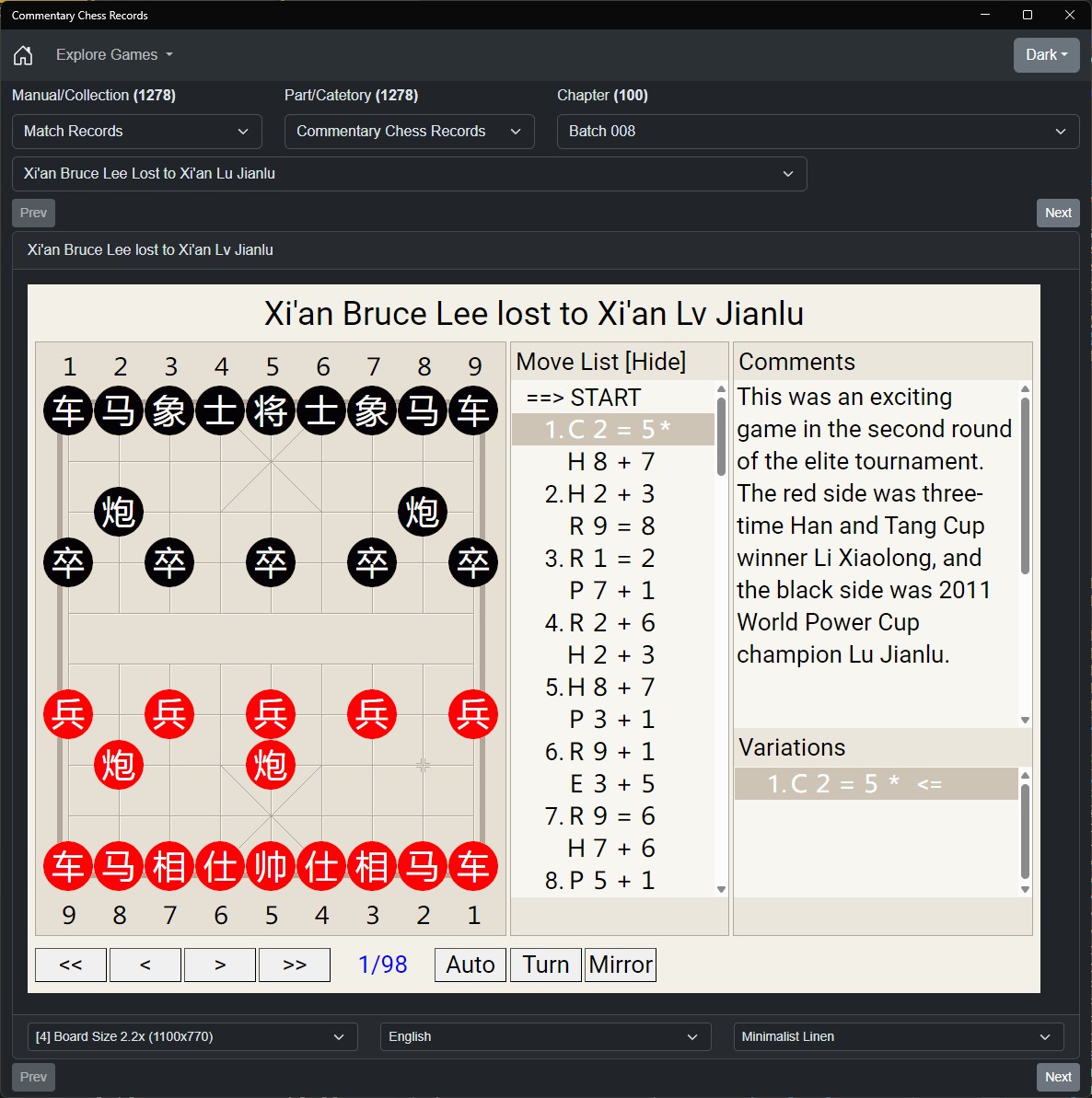Image resolution: width=1092 pixels, height=1098 pixels.
Task: Click the black horse 马 on file 2
Action: tap(119, 410)
